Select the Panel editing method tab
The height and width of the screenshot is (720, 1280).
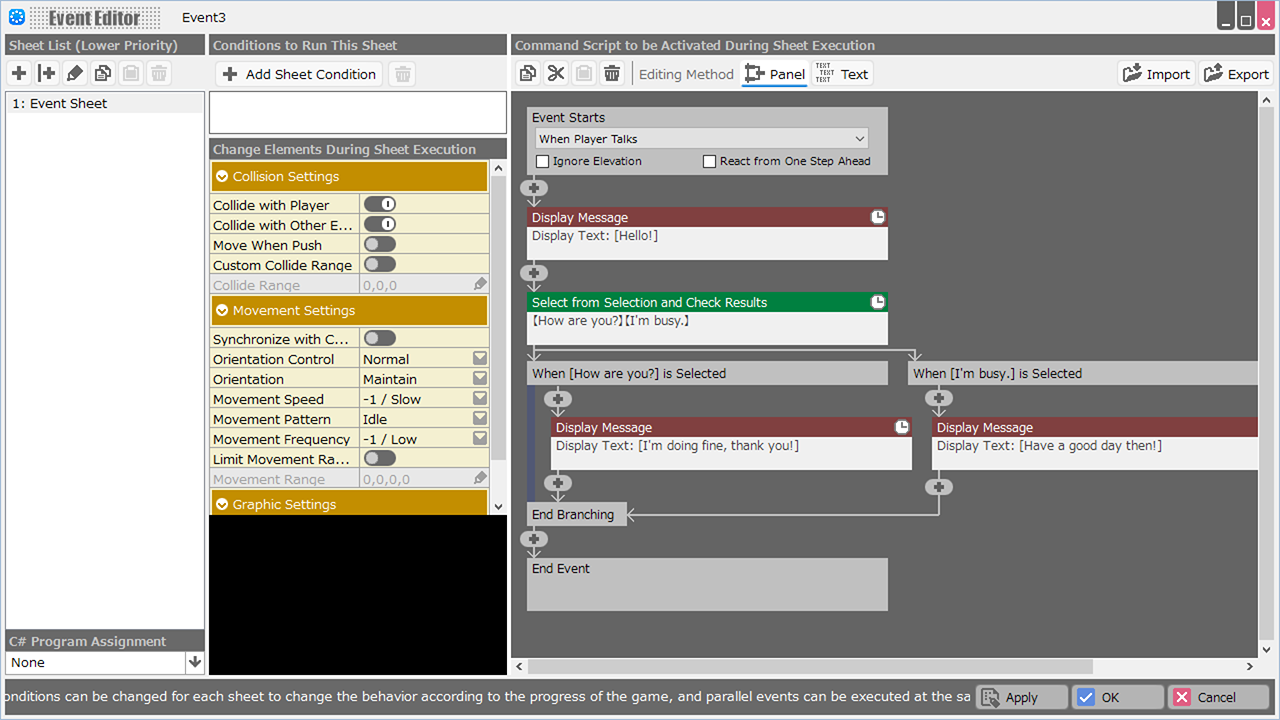(x=775, y=74)
